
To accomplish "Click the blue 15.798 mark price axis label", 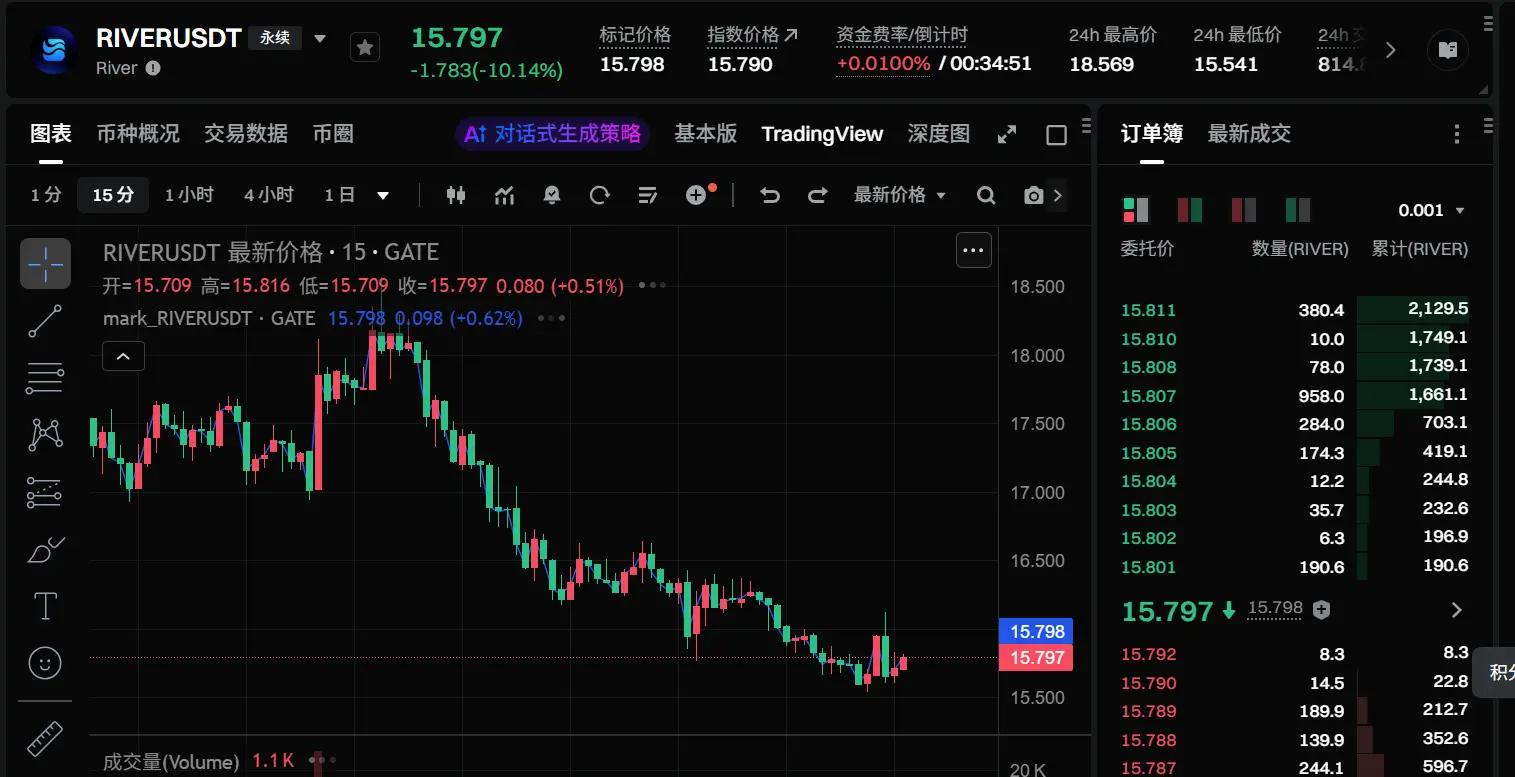I will coord(1036,632).
